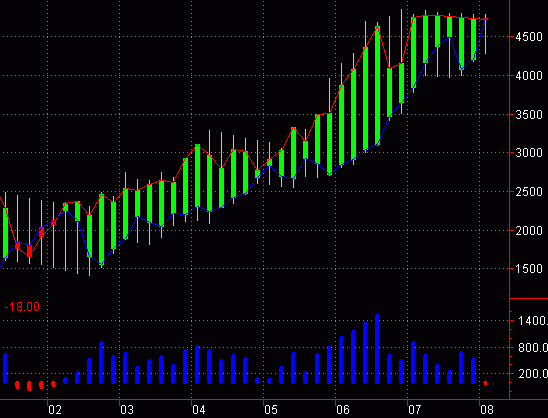The width and height of the screenshot is (548, 418).
Task: Click the 2500 price axis label
Action: 529,192
